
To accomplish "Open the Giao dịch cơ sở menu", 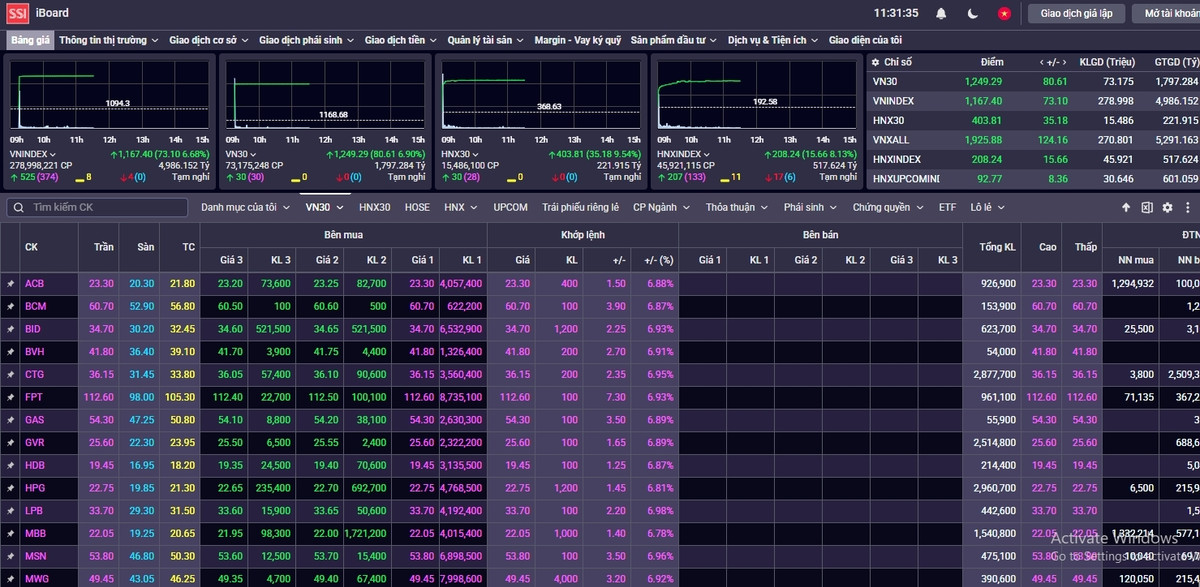I will pyautogui.click(x=209, y=40).
